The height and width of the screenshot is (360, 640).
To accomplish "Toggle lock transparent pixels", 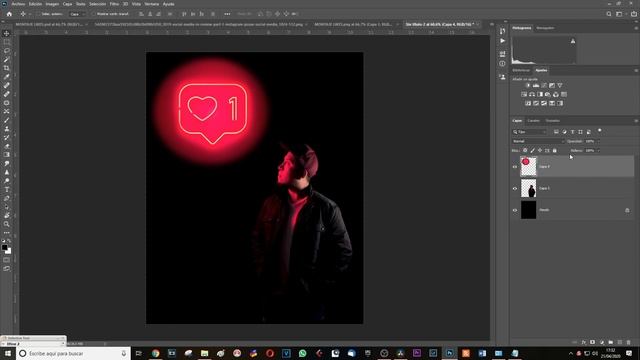I will [x=525, y=151].
